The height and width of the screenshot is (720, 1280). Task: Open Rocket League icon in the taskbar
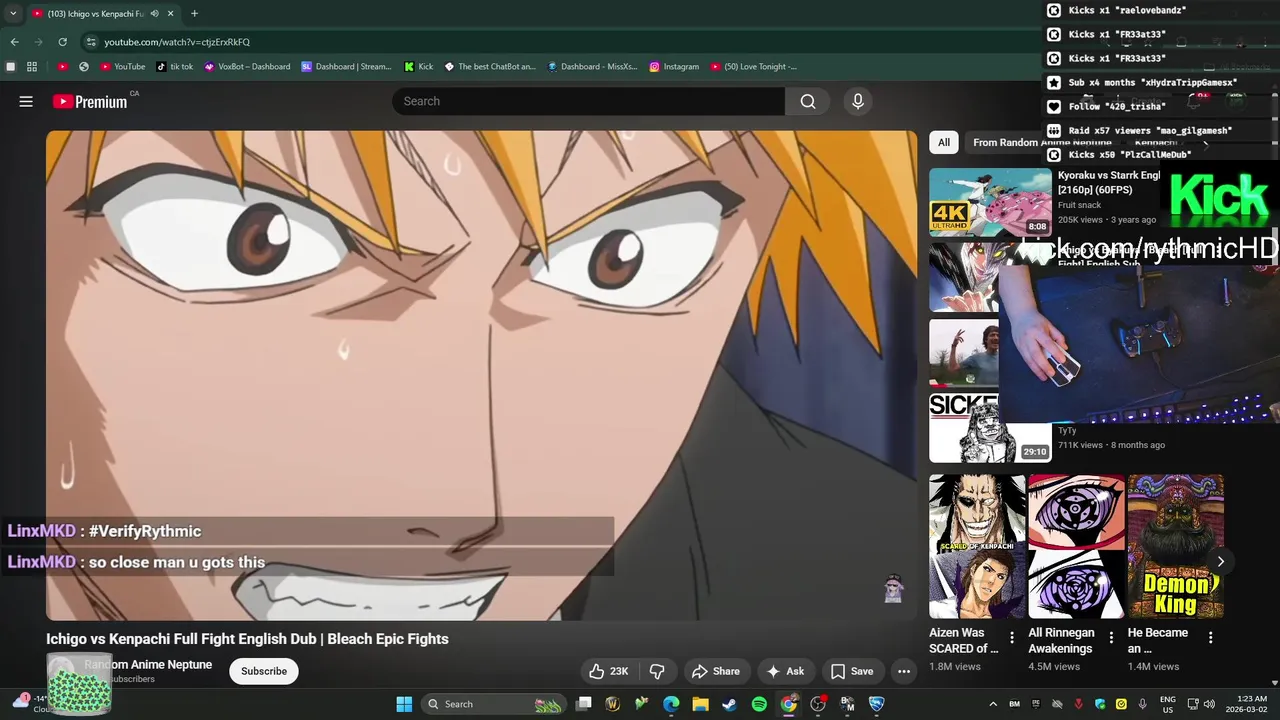coord(876,704)
